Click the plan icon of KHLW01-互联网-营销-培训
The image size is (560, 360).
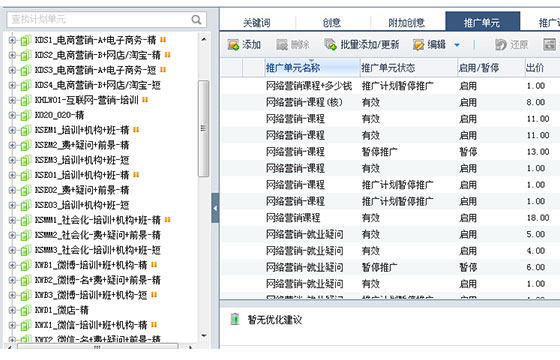point(26,100)
